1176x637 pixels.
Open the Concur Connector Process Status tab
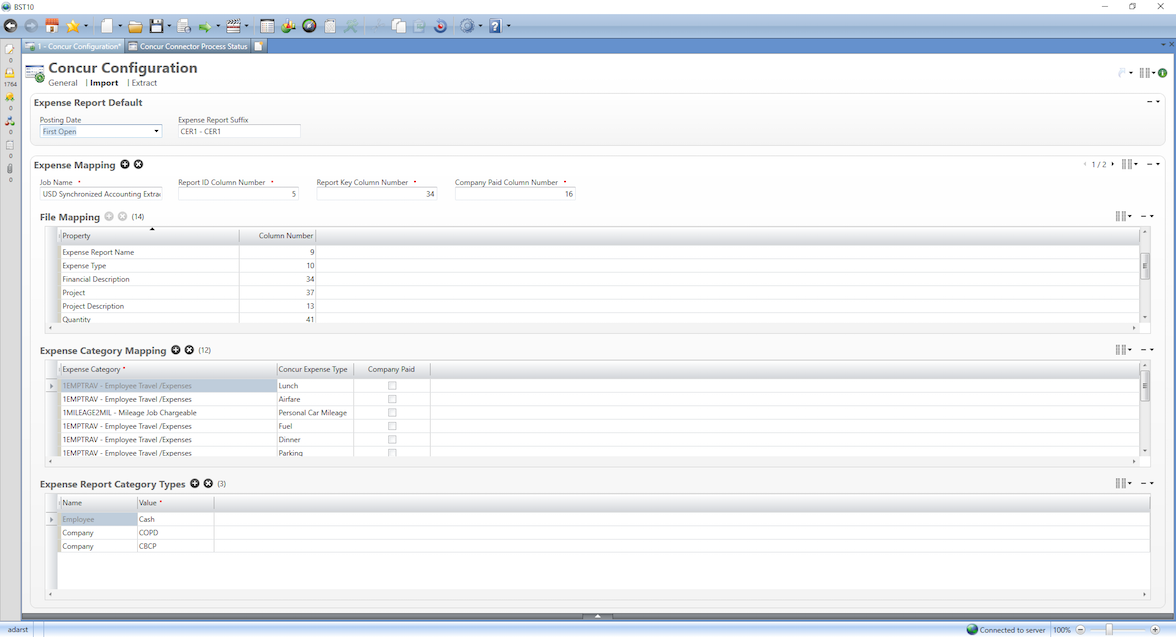click(187, 47)
